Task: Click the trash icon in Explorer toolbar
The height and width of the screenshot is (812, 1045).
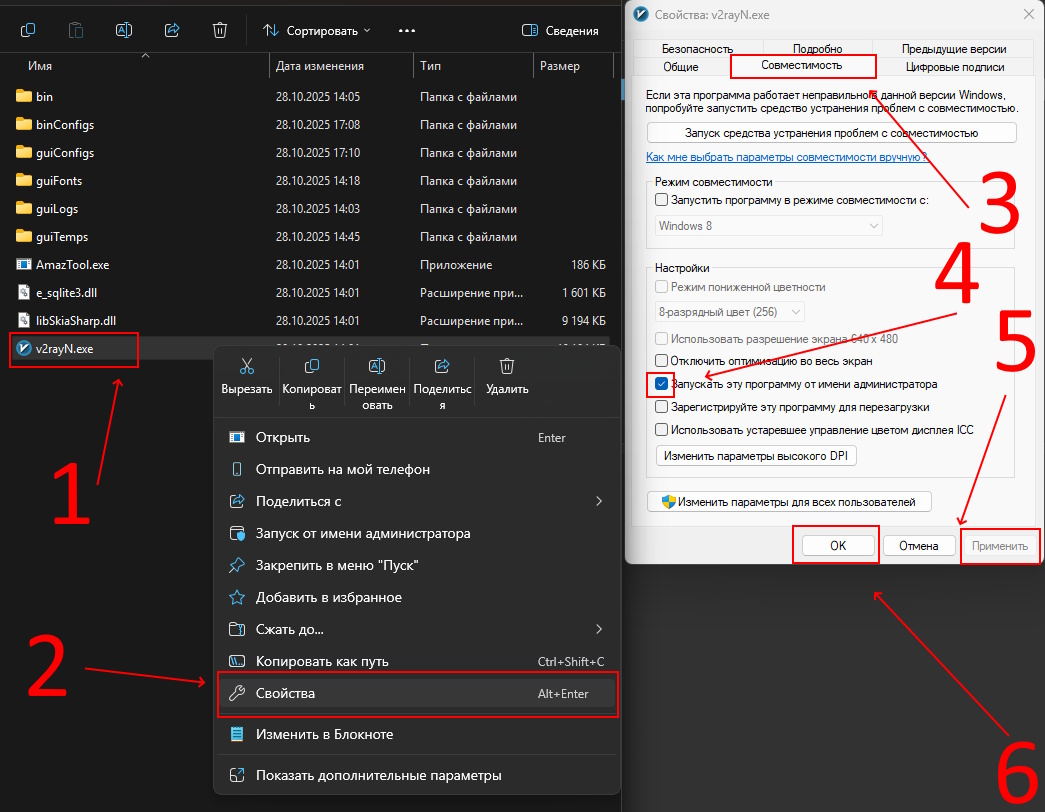Action: [x=220, y=30]
